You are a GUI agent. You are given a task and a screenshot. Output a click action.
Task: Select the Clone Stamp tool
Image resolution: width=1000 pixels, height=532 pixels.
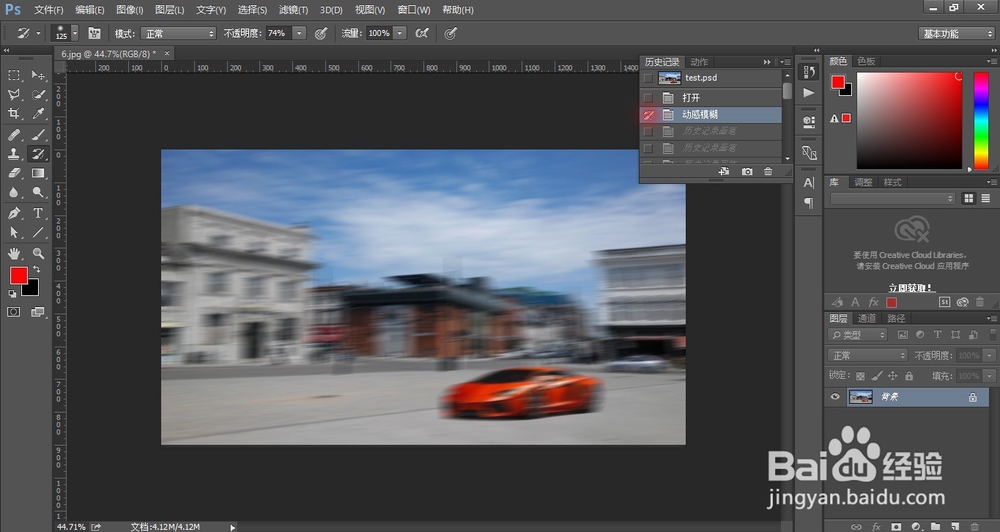coord(15,154)
